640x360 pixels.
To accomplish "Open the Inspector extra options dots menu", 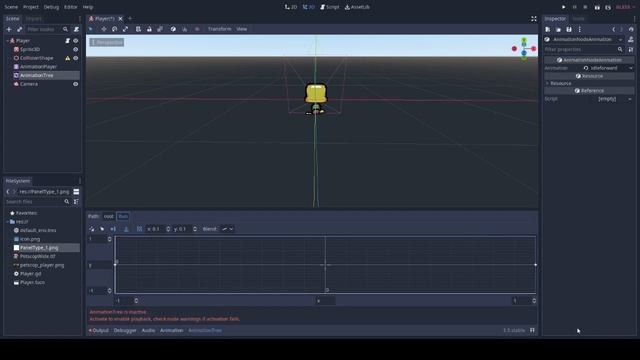I will click(x=580, y=29).
